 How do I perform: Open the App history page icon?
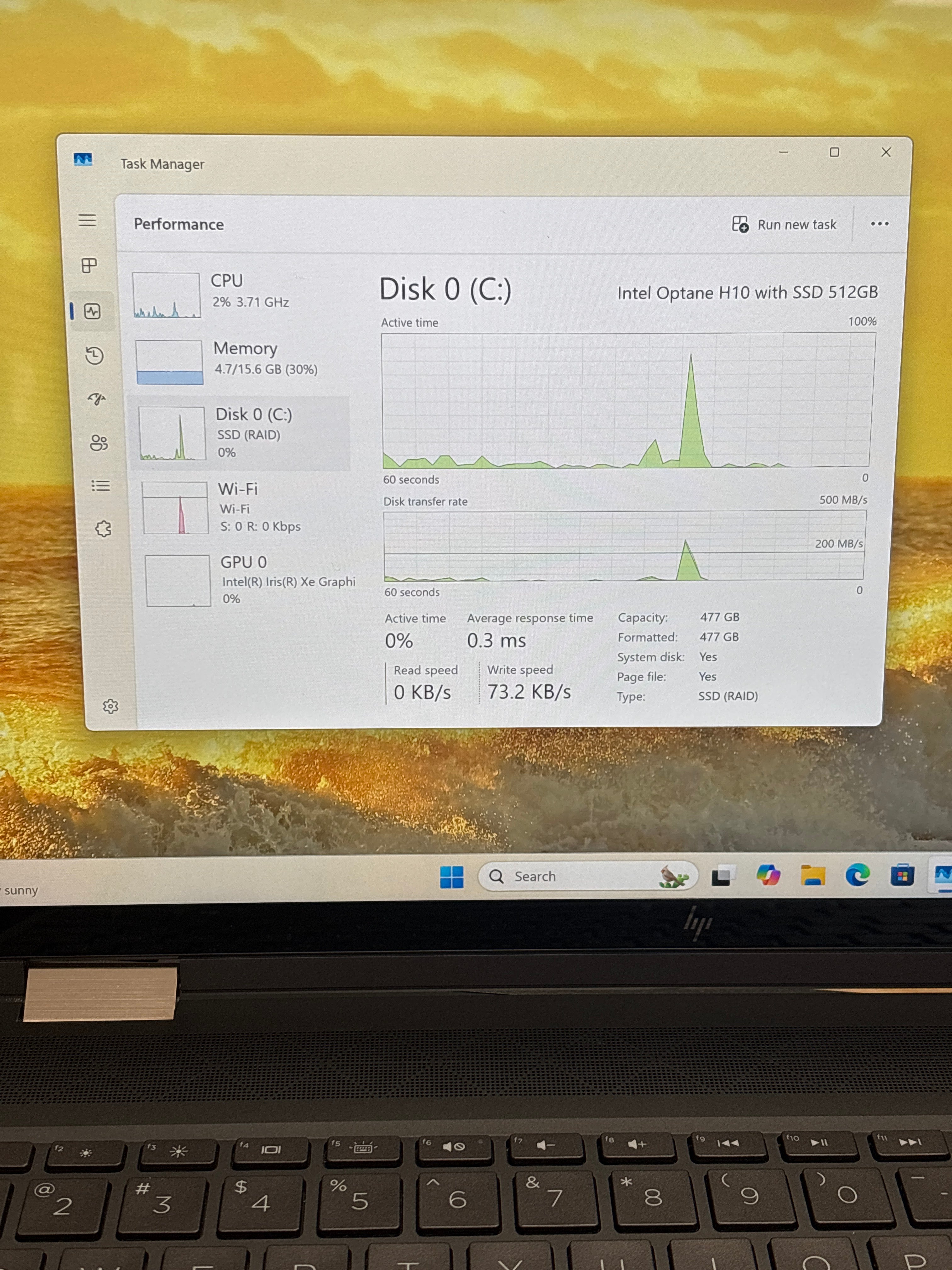pos(94,355)
